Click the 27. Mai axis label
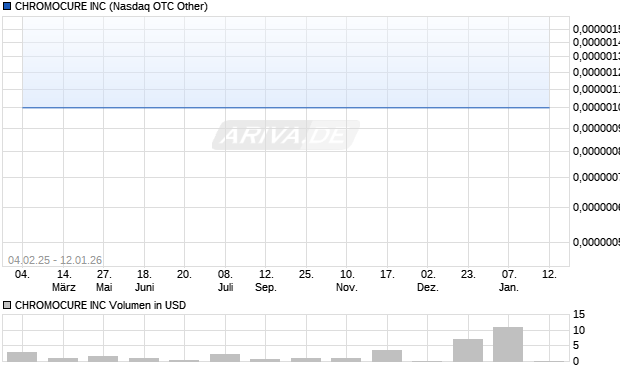 [x=104, y=281]
